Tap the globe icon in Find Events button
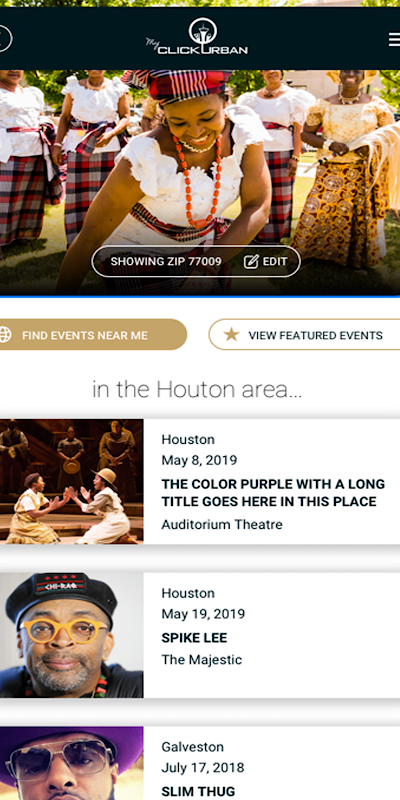 5,335
